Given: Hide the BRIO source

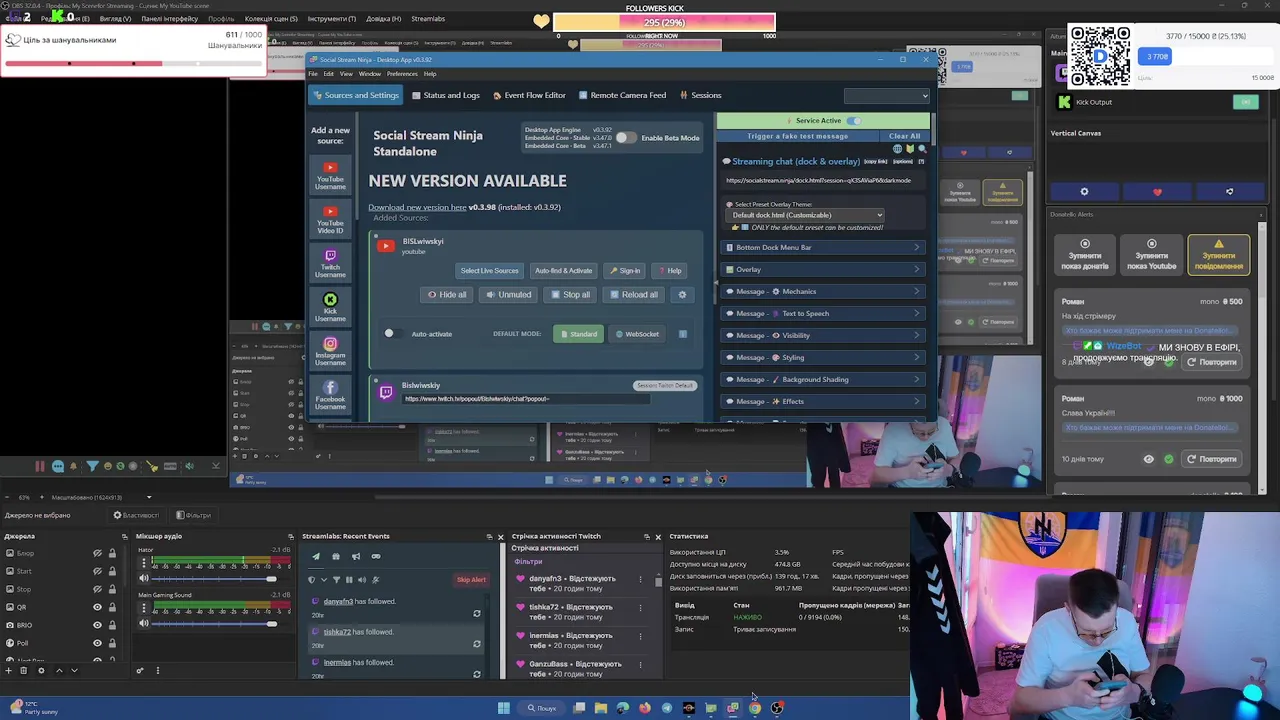Looking at the screenshot, I should (x=98, y=625).
